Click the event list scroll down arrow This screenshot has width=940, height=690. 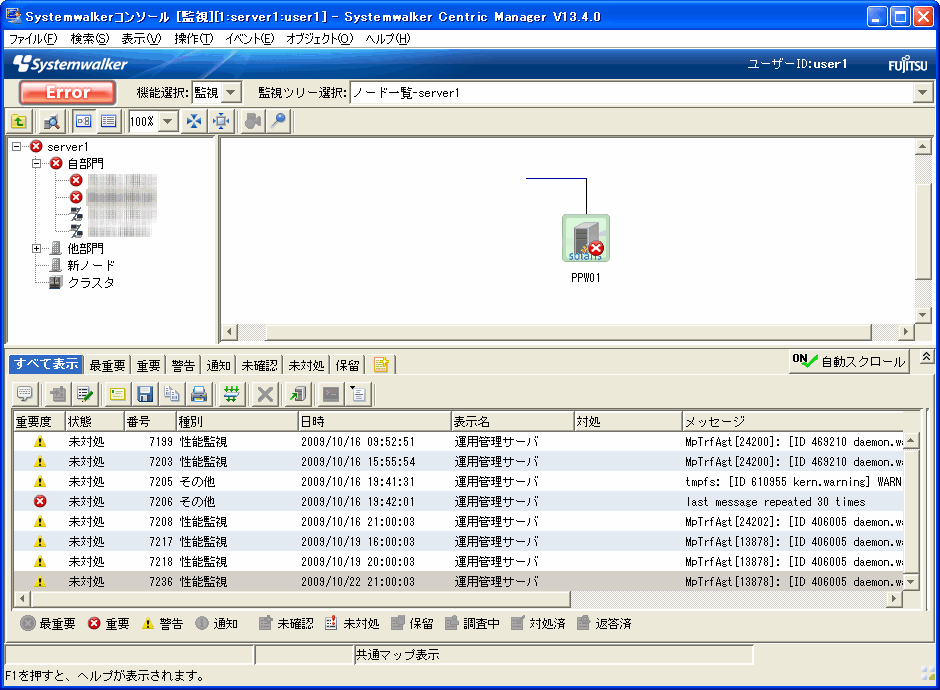[x=911, y=581]
